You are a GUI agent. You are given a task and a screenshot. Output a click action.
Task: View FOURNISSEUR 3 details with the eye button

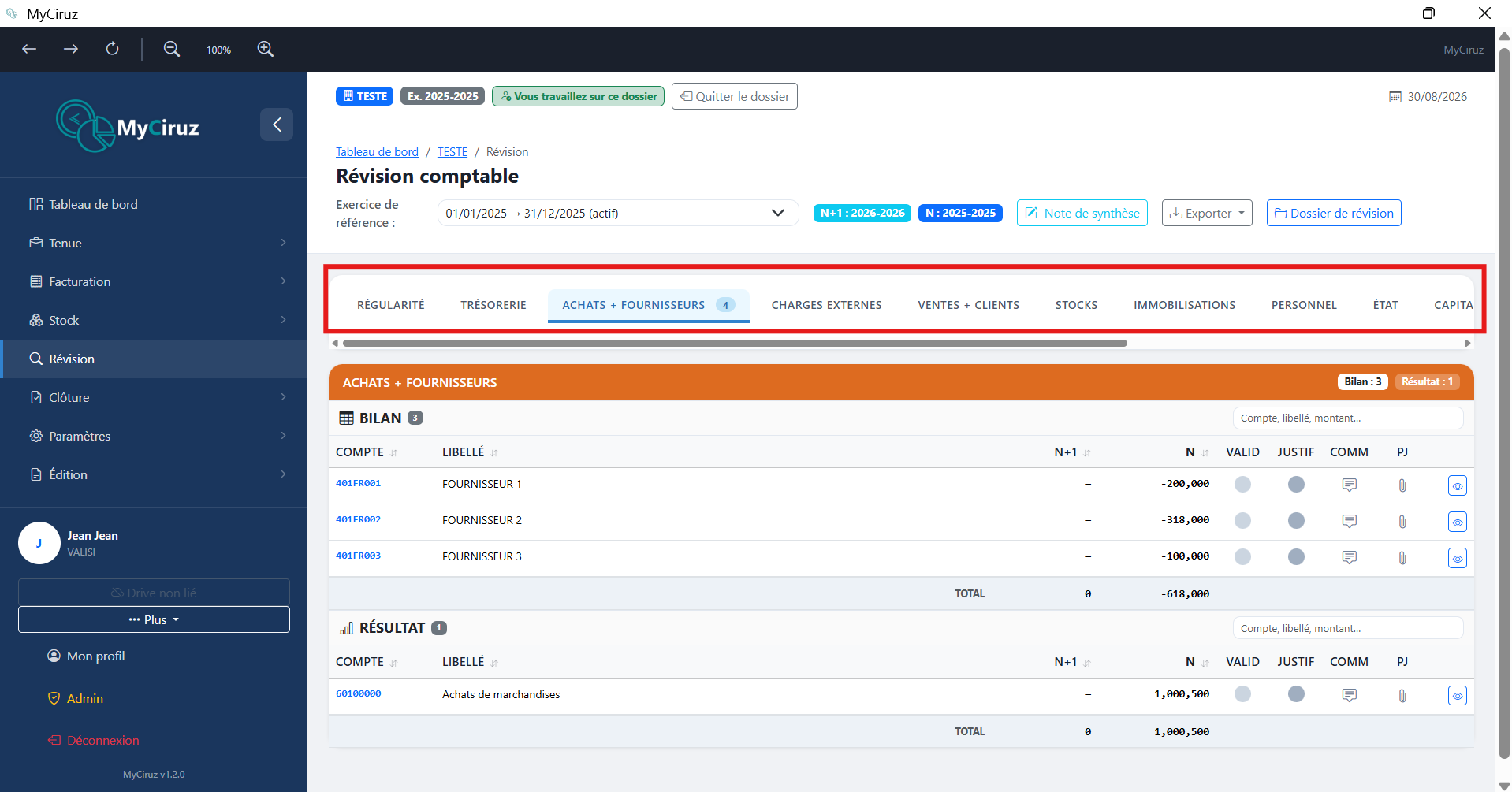pos(1457,558)
